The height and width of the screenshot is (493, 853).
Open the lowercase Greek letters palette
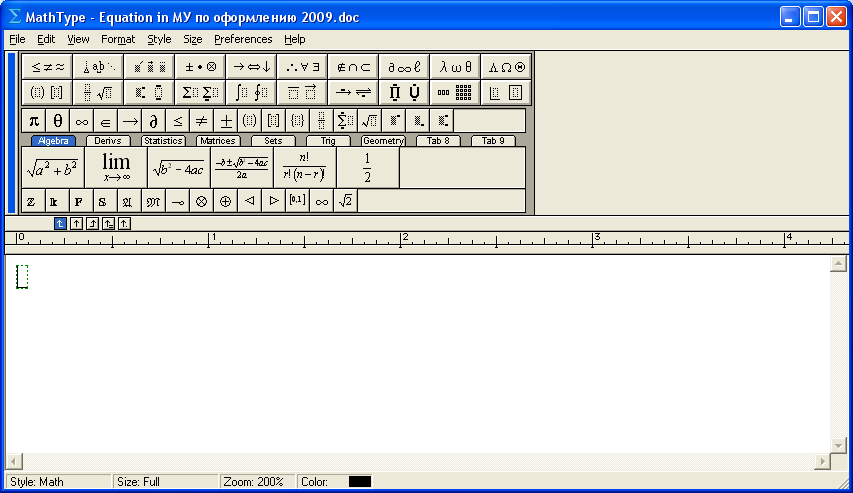click(455, 67)
